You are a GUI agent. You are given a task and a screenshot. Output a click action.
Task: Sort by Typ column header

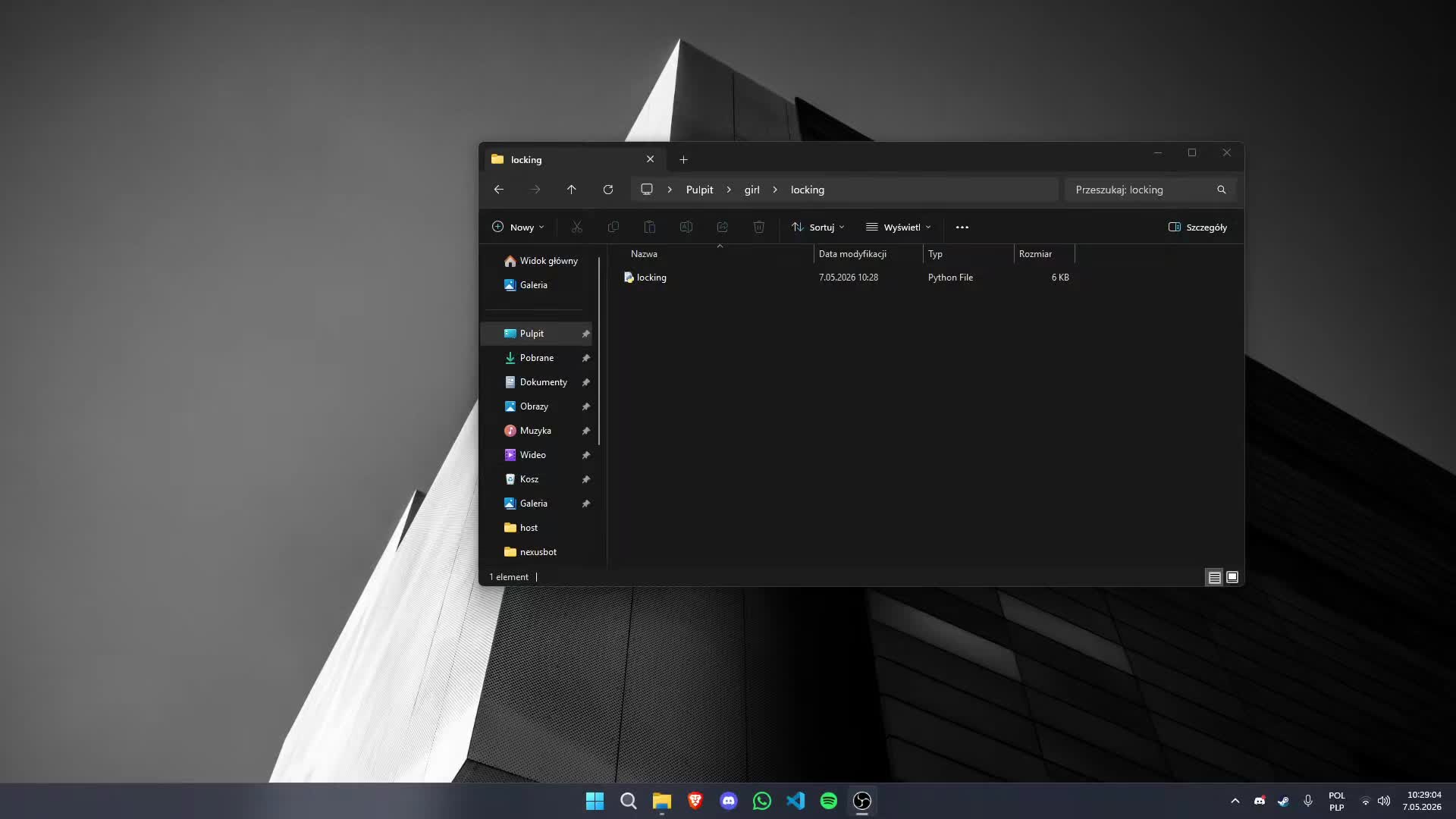935,254
